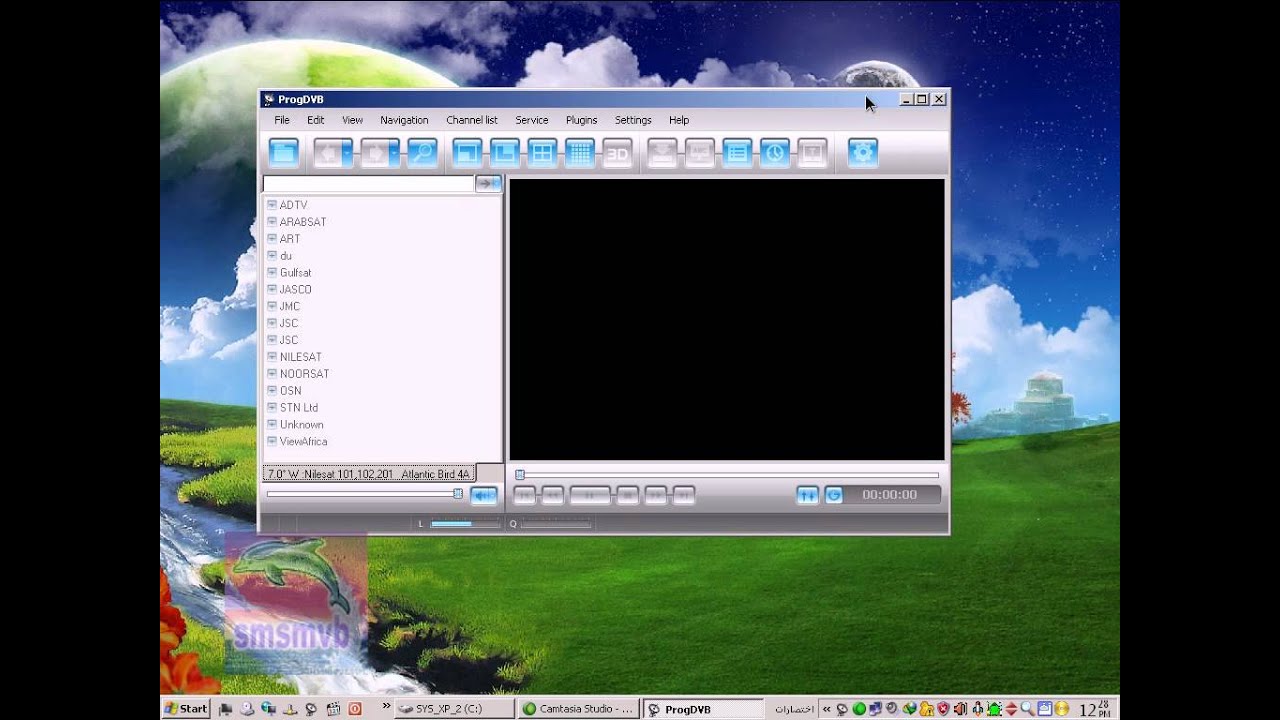Click the ProgDVB taskbar button
Screen dimensions: 1280x720
click(x=702, y=709)
